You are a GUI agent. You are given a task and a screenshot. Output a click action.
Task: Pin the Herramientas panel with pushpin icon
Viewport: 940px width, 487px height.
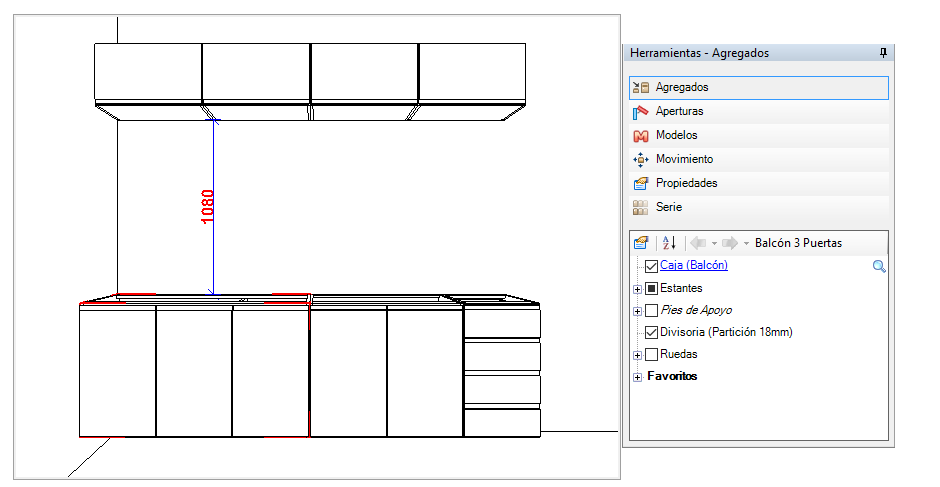(x=882, y=53)
